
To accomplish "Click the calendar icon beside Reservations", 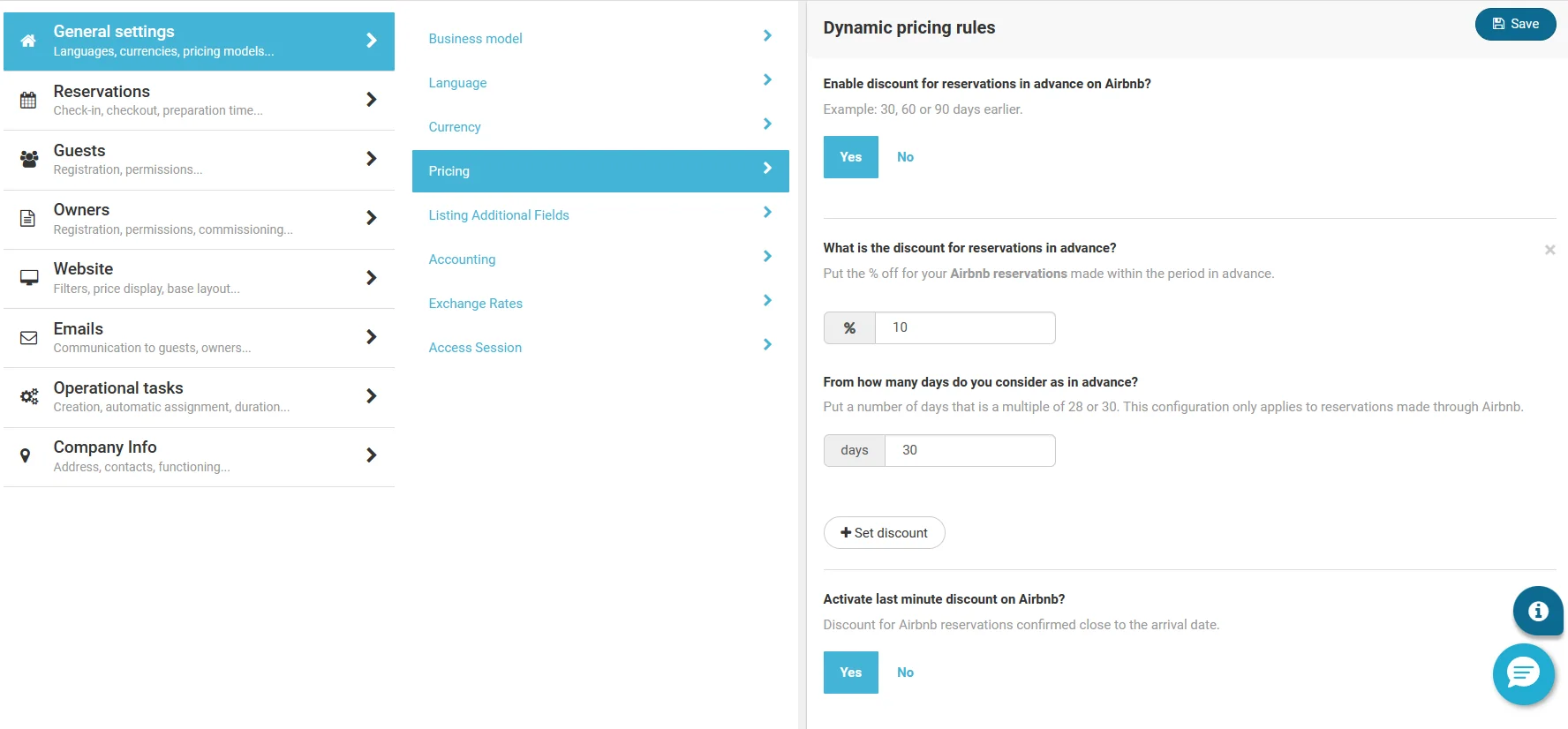I will pos(28,100).
